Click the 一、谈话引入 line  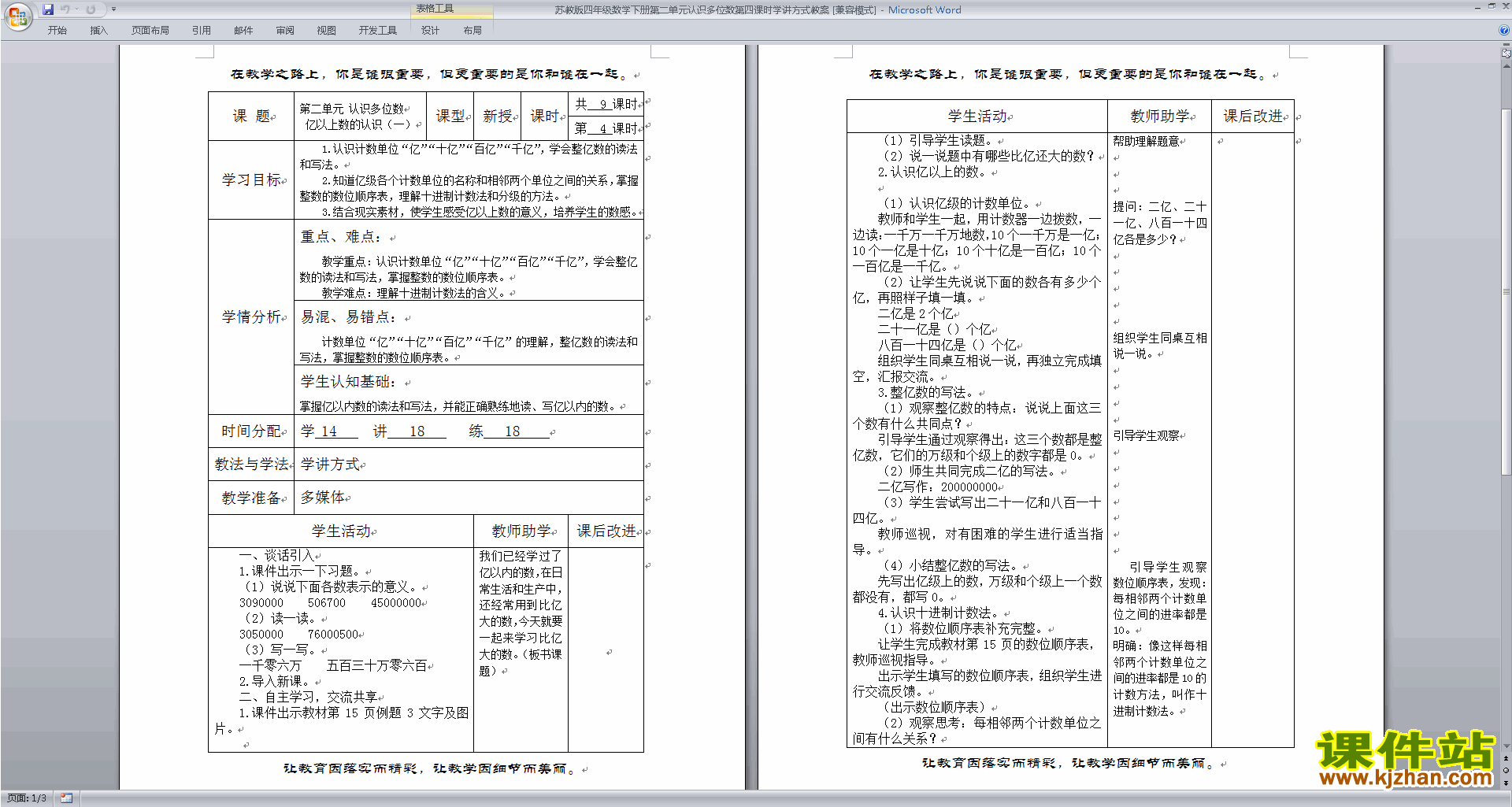tap(277, 555)
